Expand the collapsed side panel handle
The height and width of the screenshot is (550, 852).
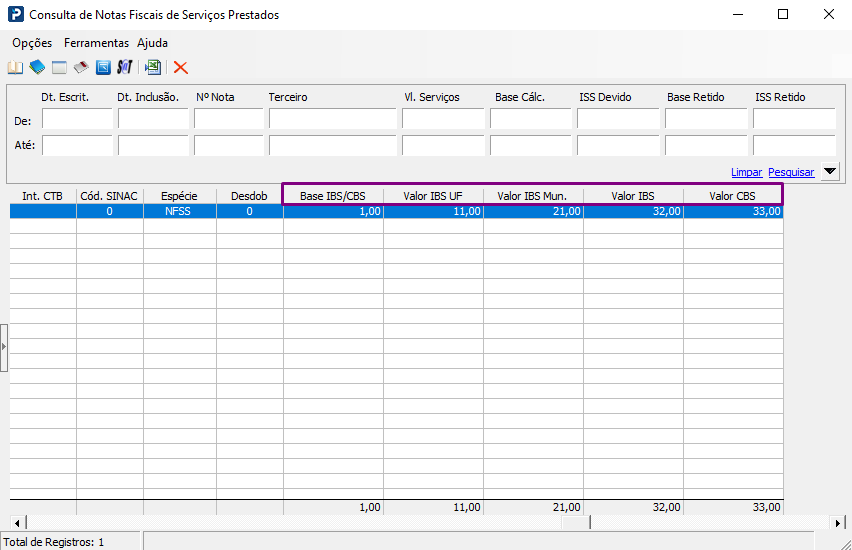click(x=4, y=347)
